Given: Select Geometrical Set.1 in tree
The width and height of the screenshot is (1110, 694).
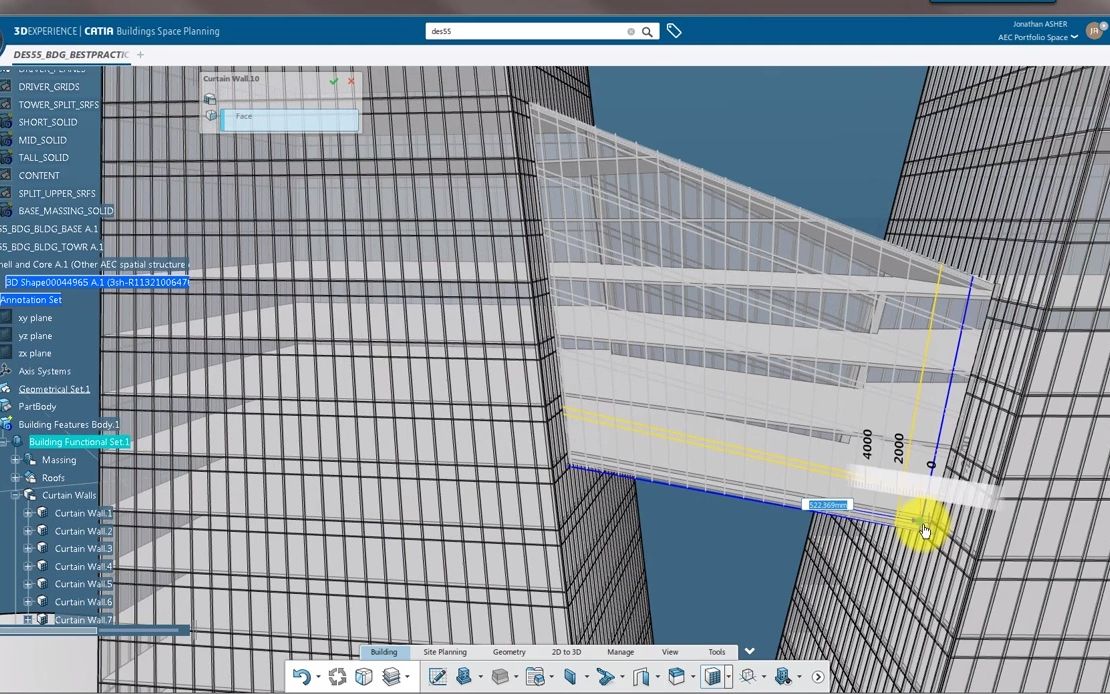Looking at the screenshot, I should coord(55,389).
